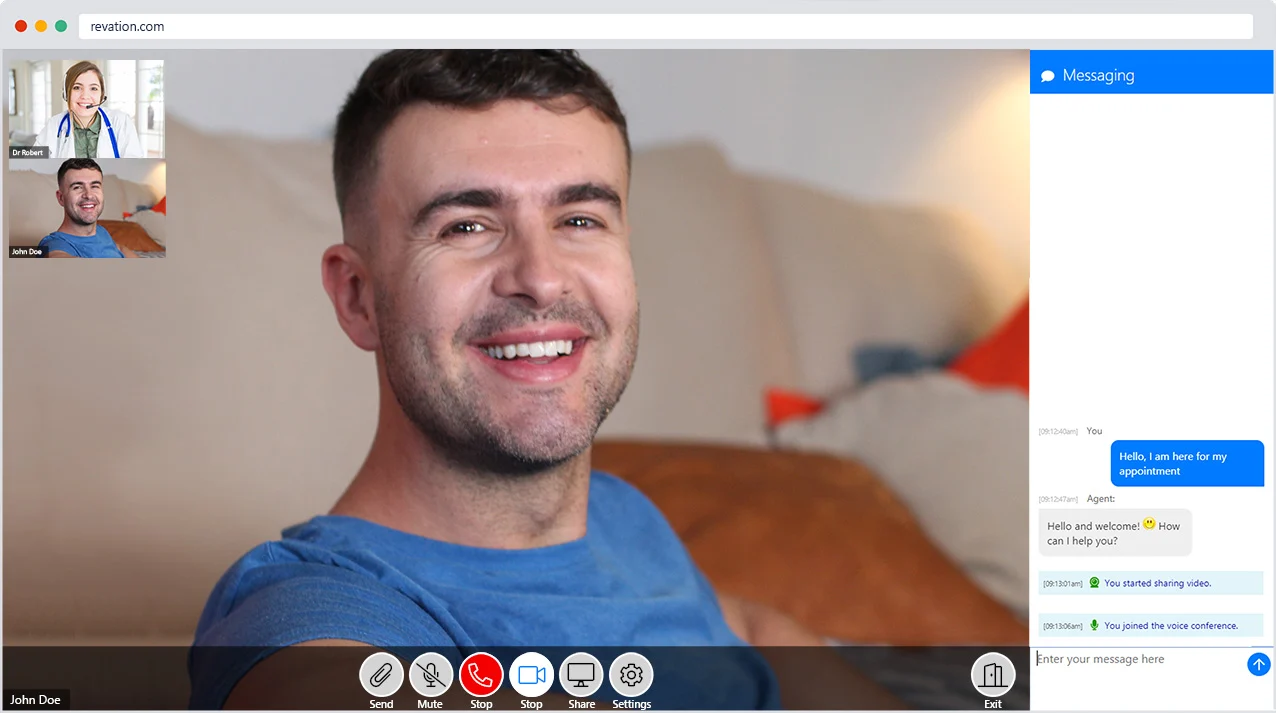The image size is (1276, 713).
Task: Click 'You joined the voice conference' notification
Action: 1151,626
